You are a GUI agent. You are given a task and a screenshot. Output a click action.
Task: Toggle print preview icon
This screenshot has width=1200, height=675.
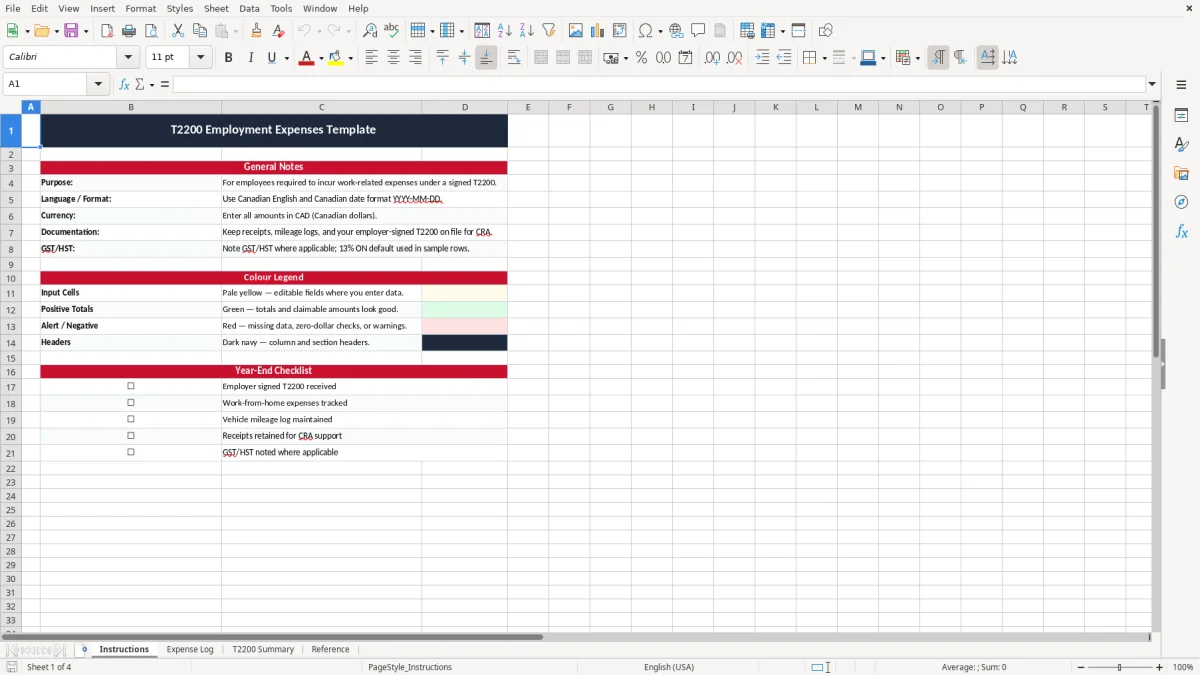[x=150, y=31]
